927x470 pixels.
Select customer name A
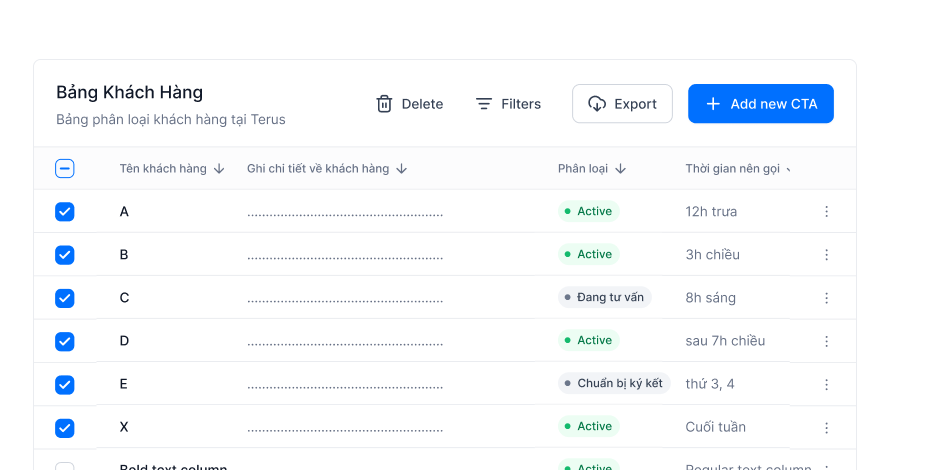[x=124, y=212]
